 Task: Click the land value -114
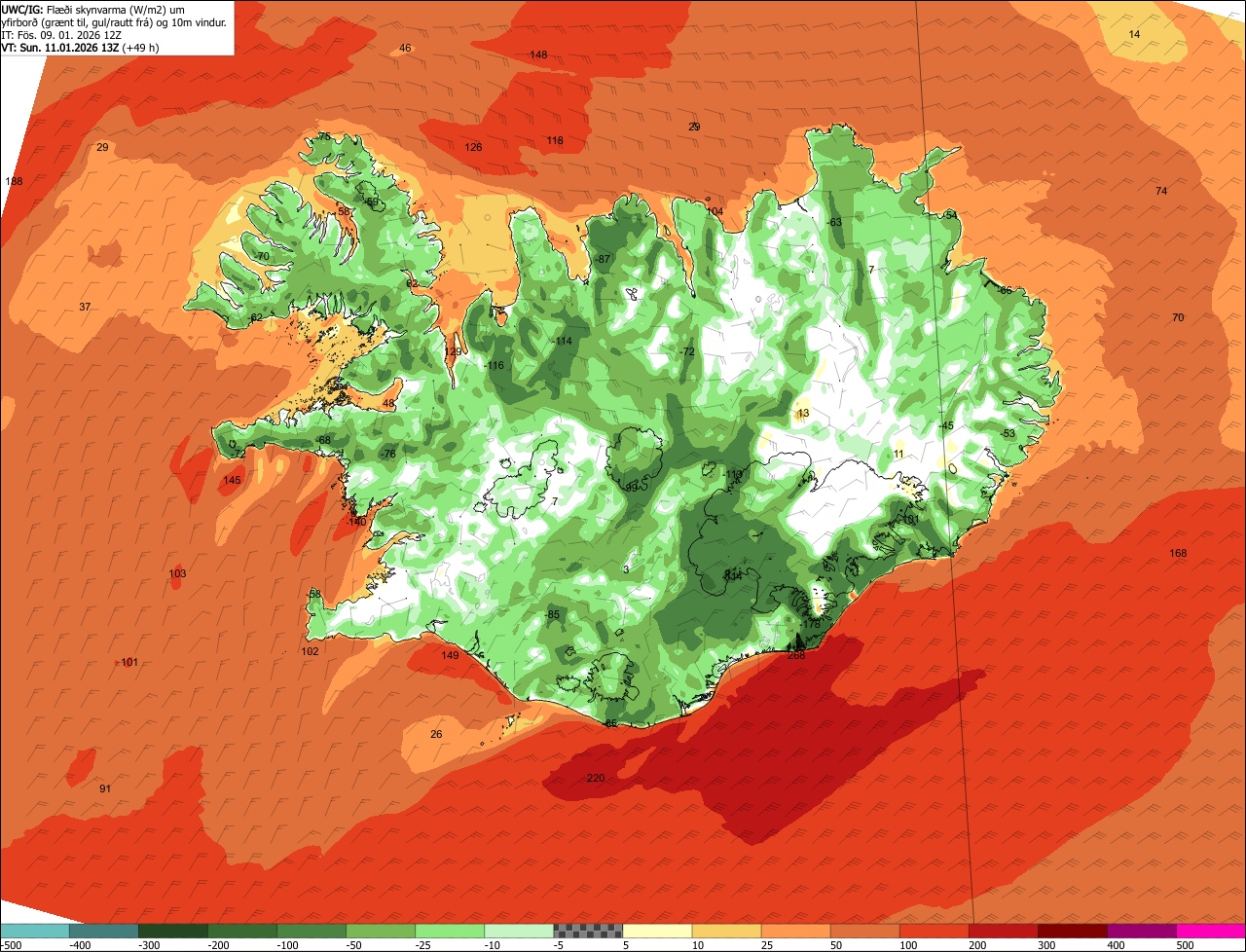coord(562,341)
